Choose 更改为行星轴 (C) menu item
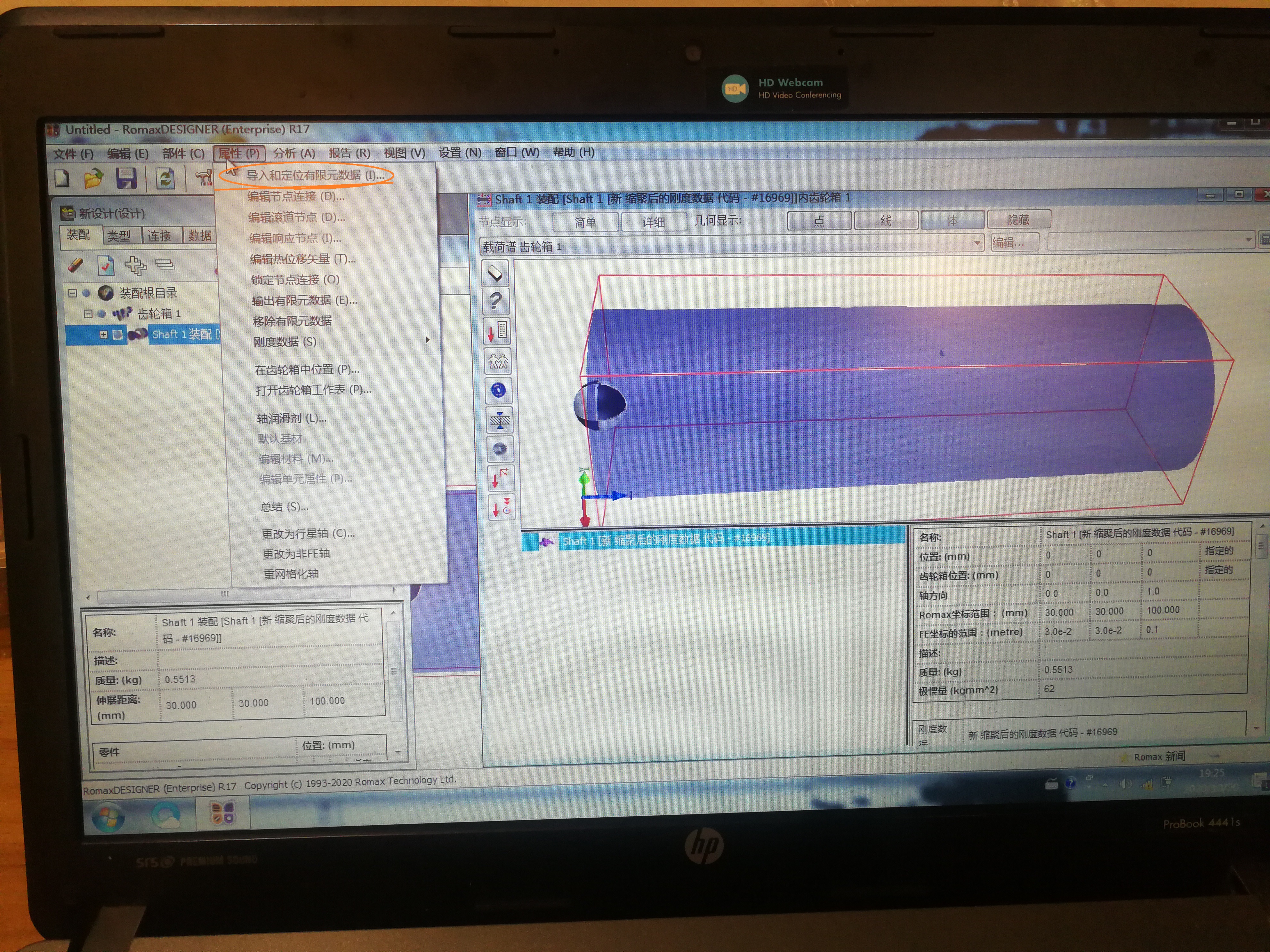The height and width of the screenshot is (952, 1270). pos(308,534)
